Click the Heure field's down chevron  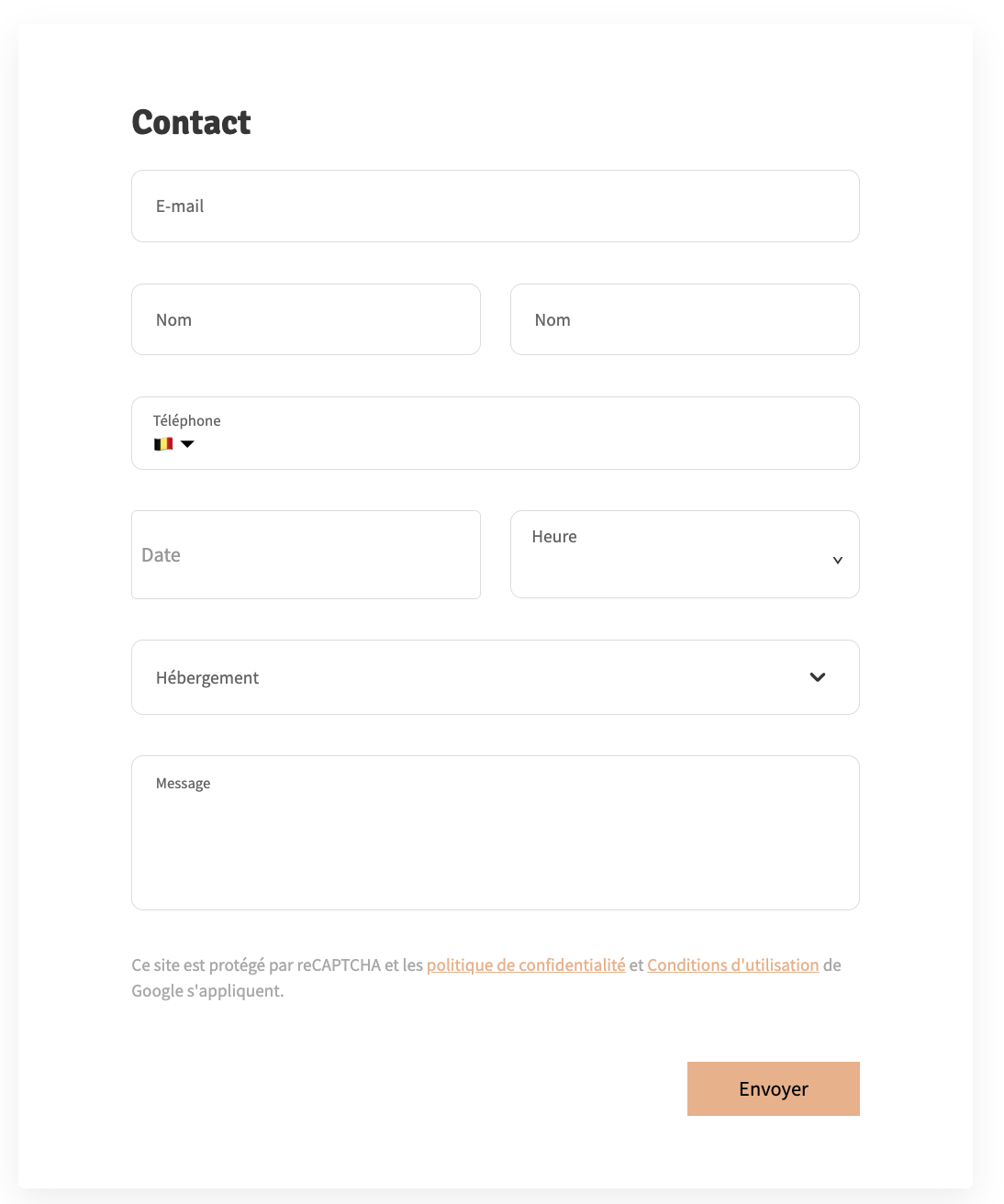coord(836,558)
